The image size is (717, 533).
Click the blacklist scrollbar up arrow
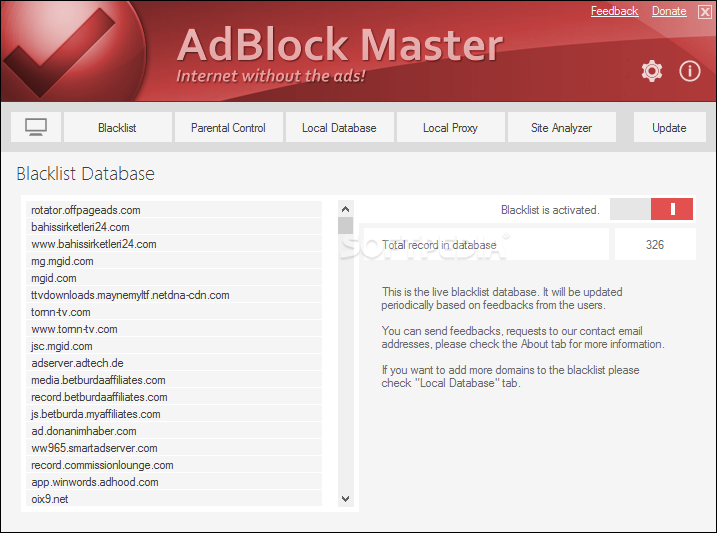coord(346,209)
